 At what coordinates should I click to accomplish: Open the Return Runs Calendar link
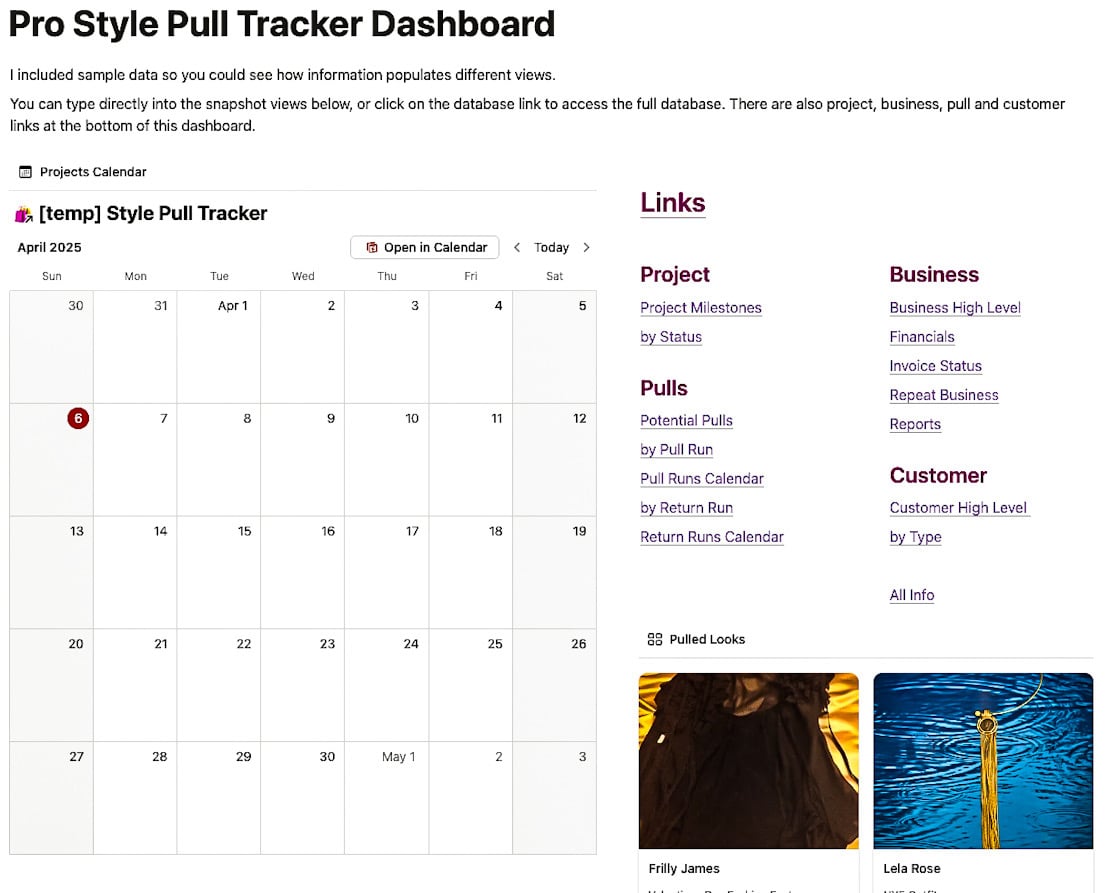point(712,537)
